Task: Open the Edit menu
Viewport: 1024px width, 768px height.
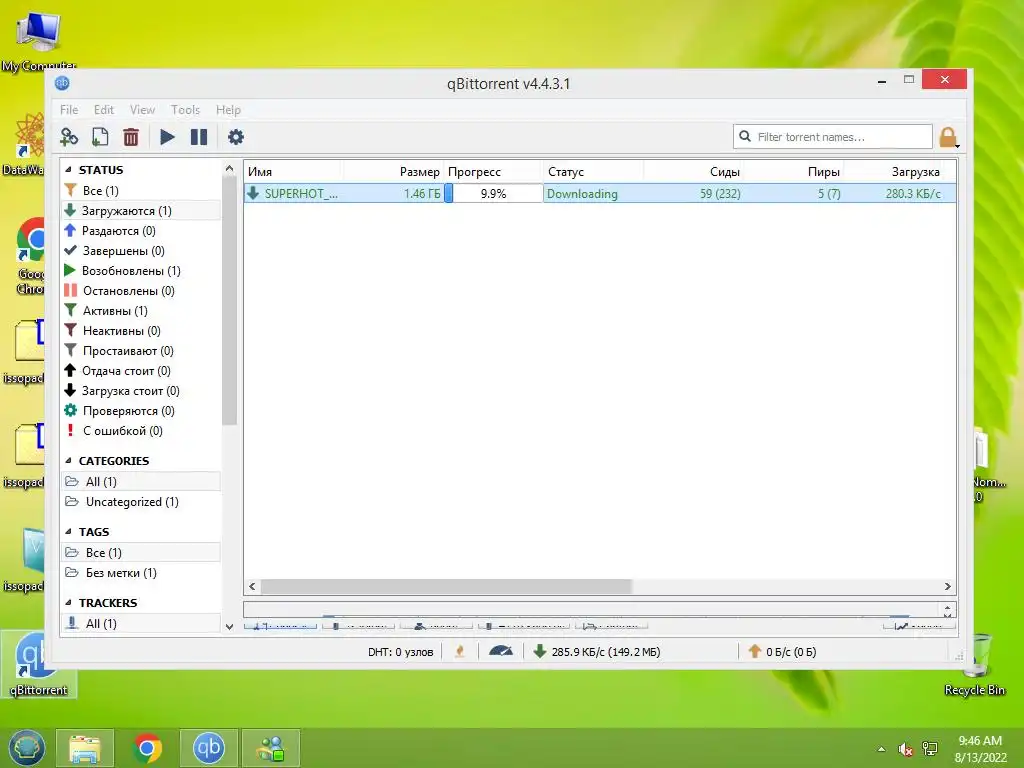Action: coord(103,110)
